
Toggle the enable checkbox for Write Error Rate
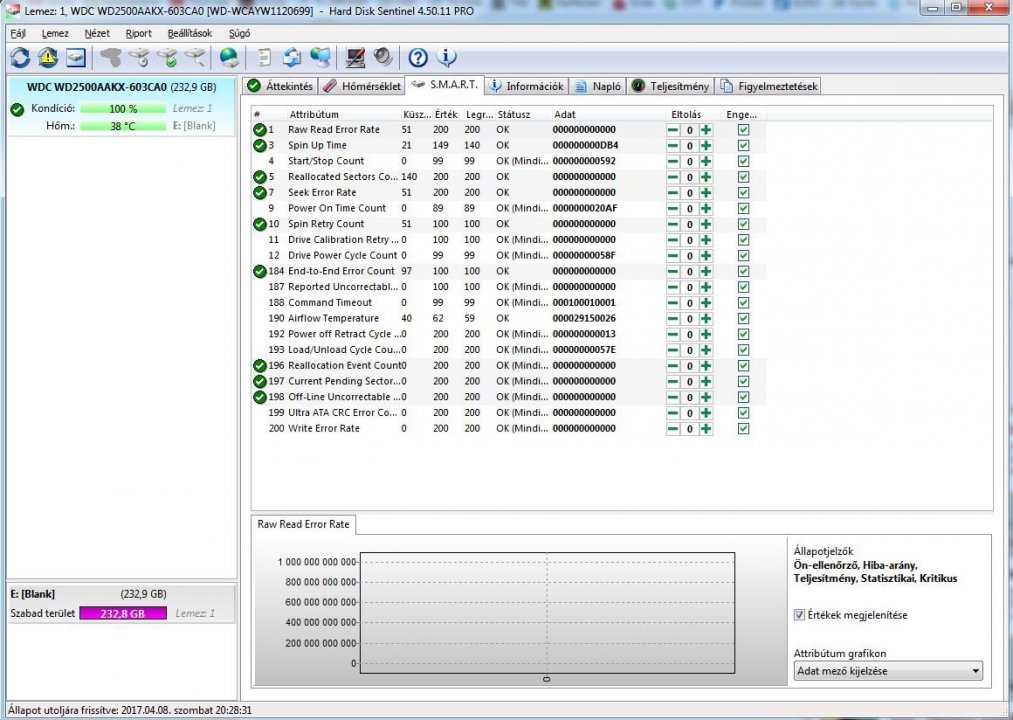pyautogui.click(x=743, y=429)
